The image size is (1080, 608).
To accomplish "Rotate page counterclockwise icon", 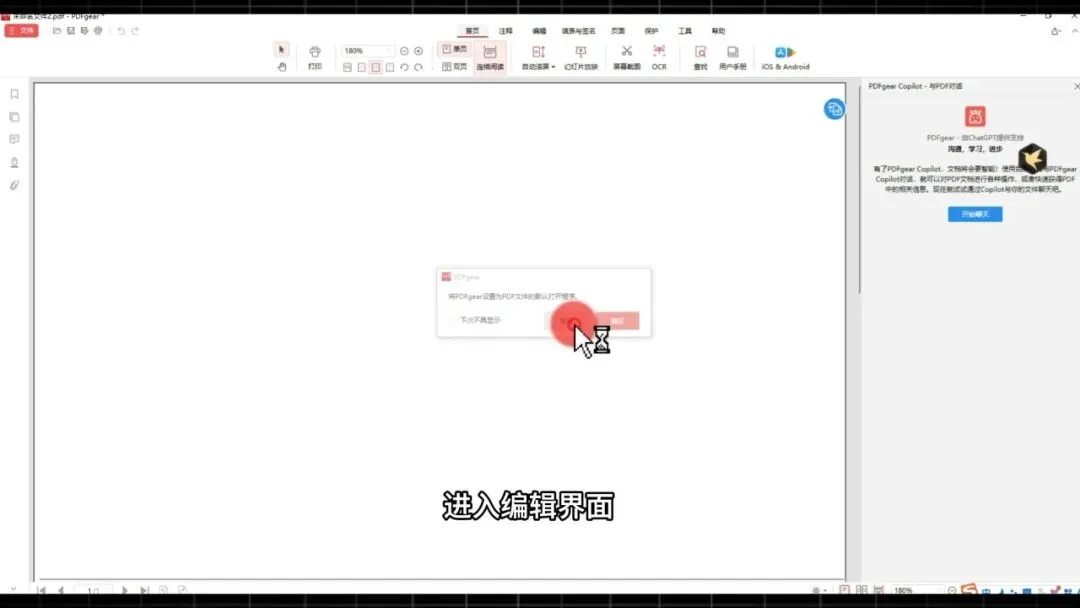I will click(404, 67).
